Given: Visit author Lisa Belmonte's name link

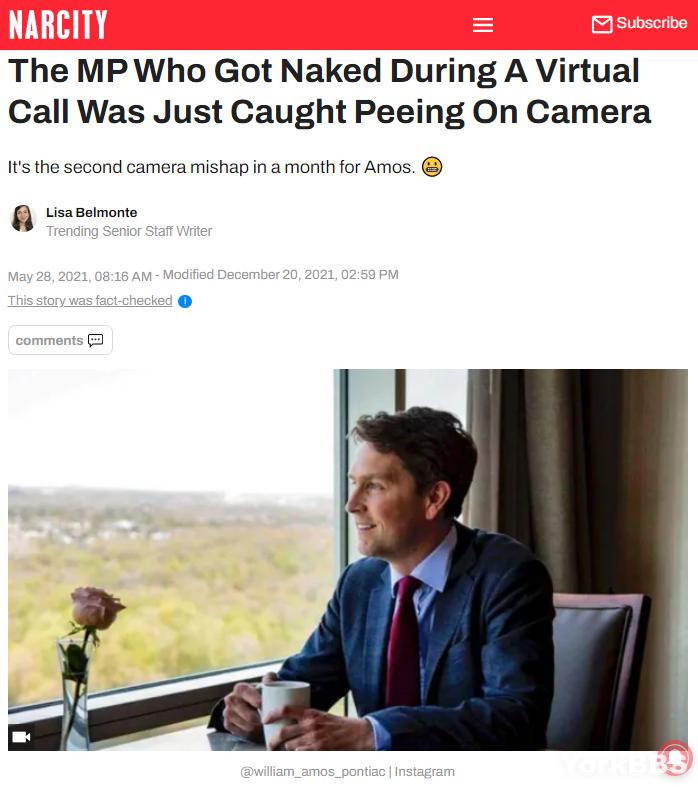Looking at the screenshot, I should 91,212.
